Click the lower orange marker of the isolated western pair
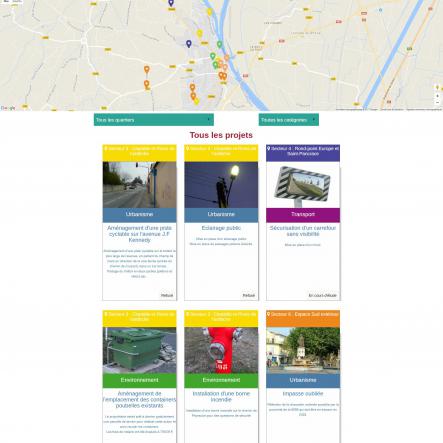 pos(147,84)
